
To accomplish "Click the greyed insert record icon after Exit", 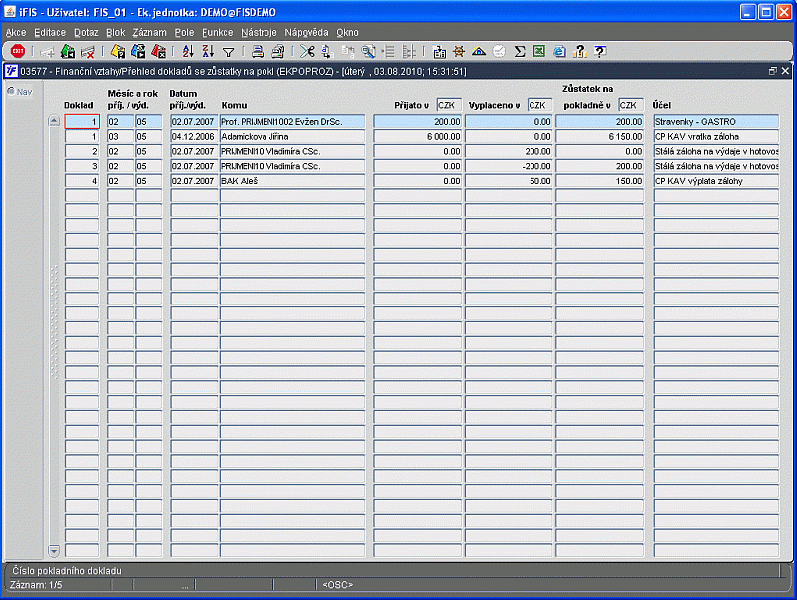I will [x=47, y=52].
